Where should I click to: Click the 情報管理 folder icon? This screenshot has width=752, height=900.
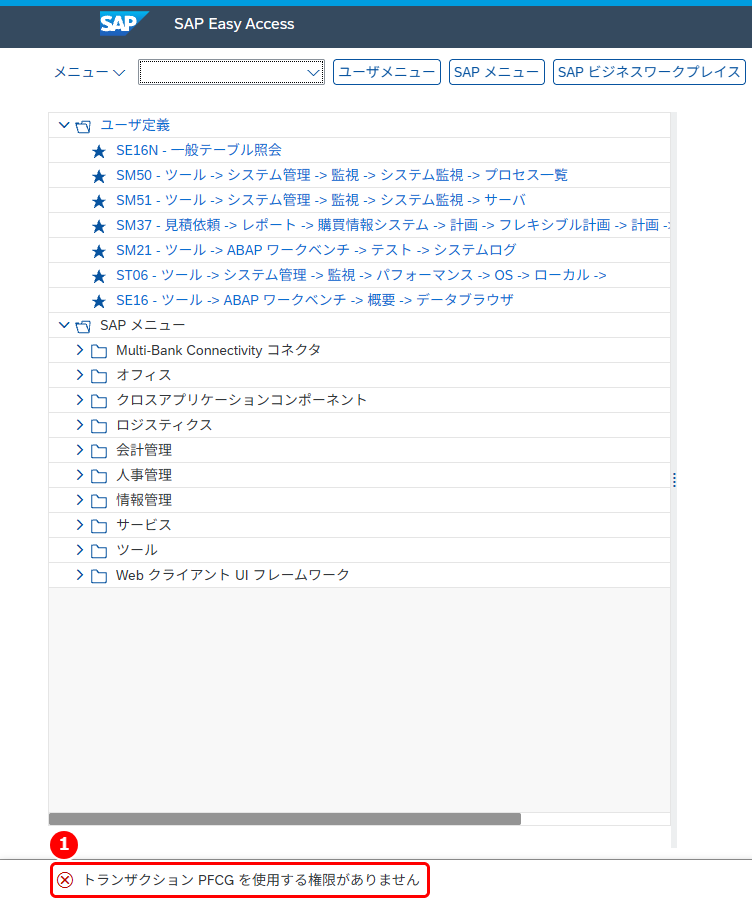click(99, 501)
